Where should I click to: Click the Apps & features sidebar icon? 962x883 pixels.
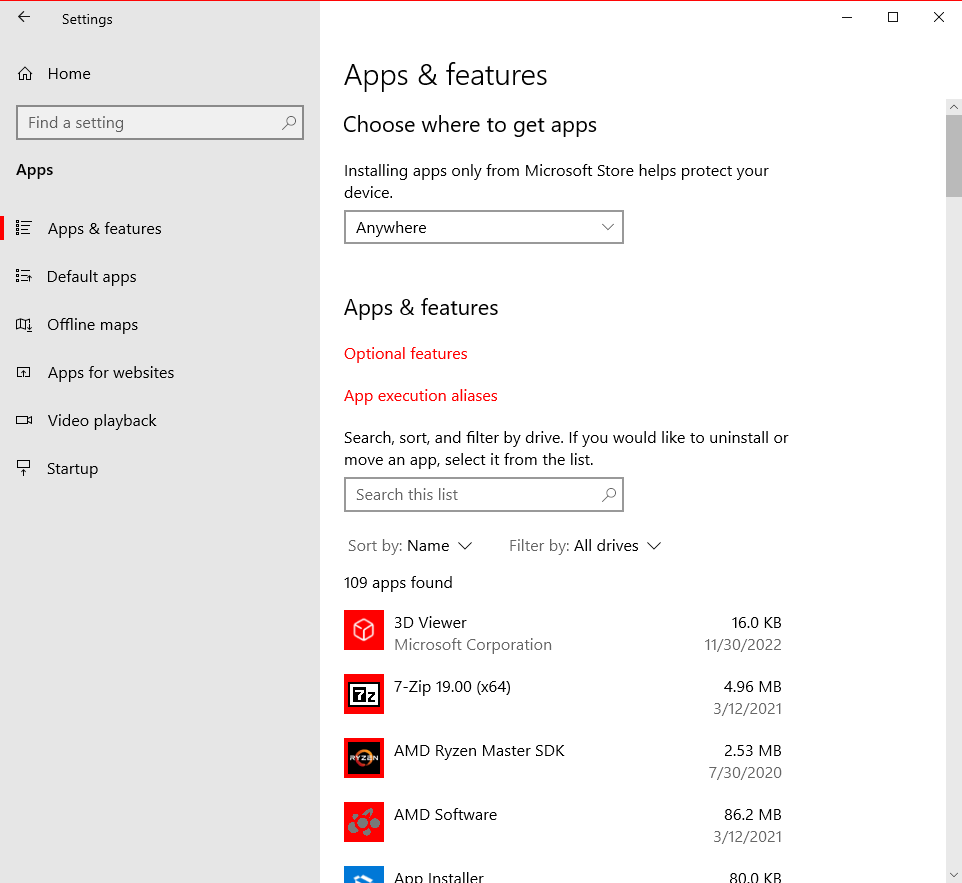[23, 228]
